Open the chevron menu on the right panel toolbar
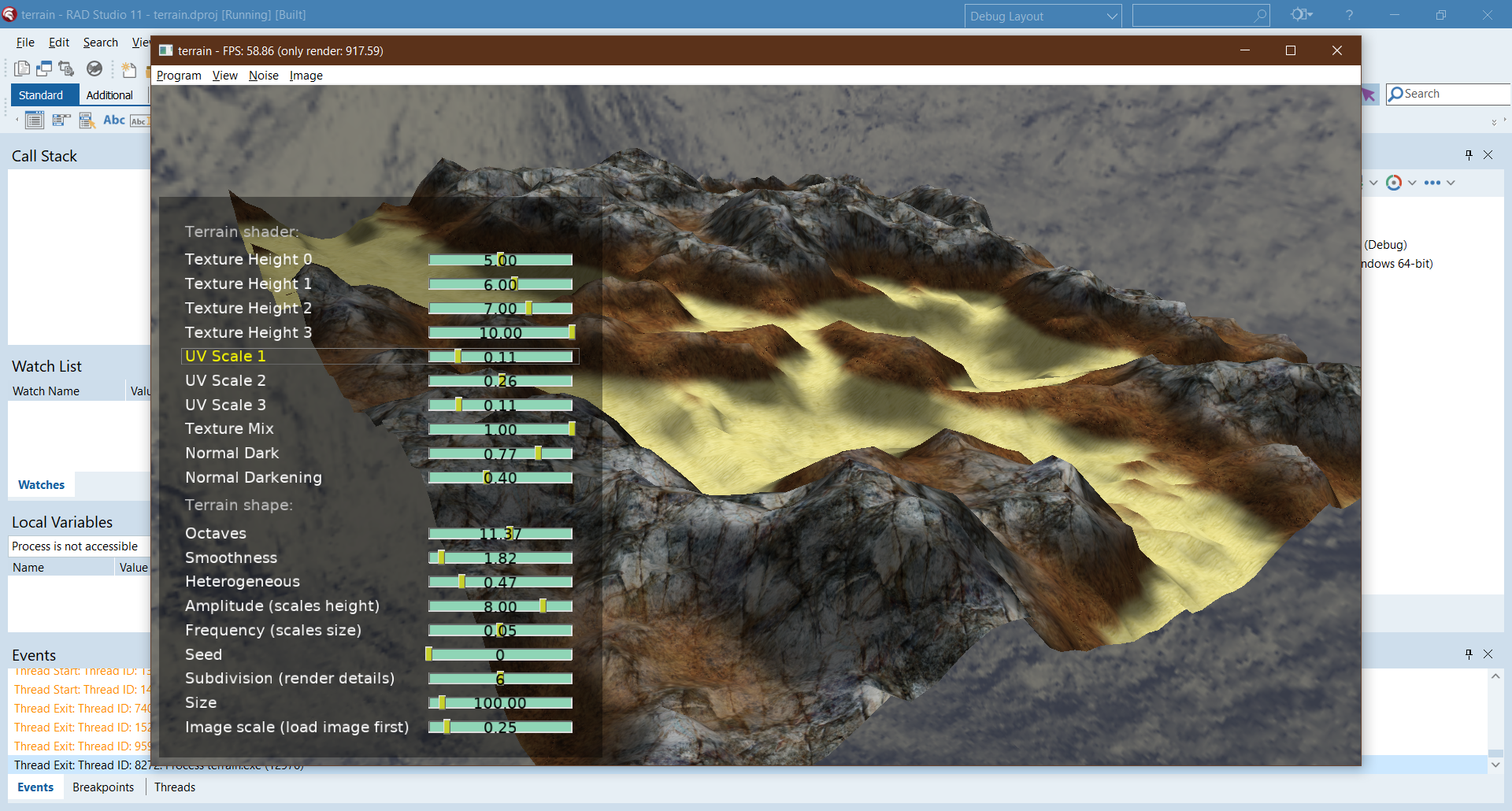1512x811 pixels. [x=1451, y=182]
